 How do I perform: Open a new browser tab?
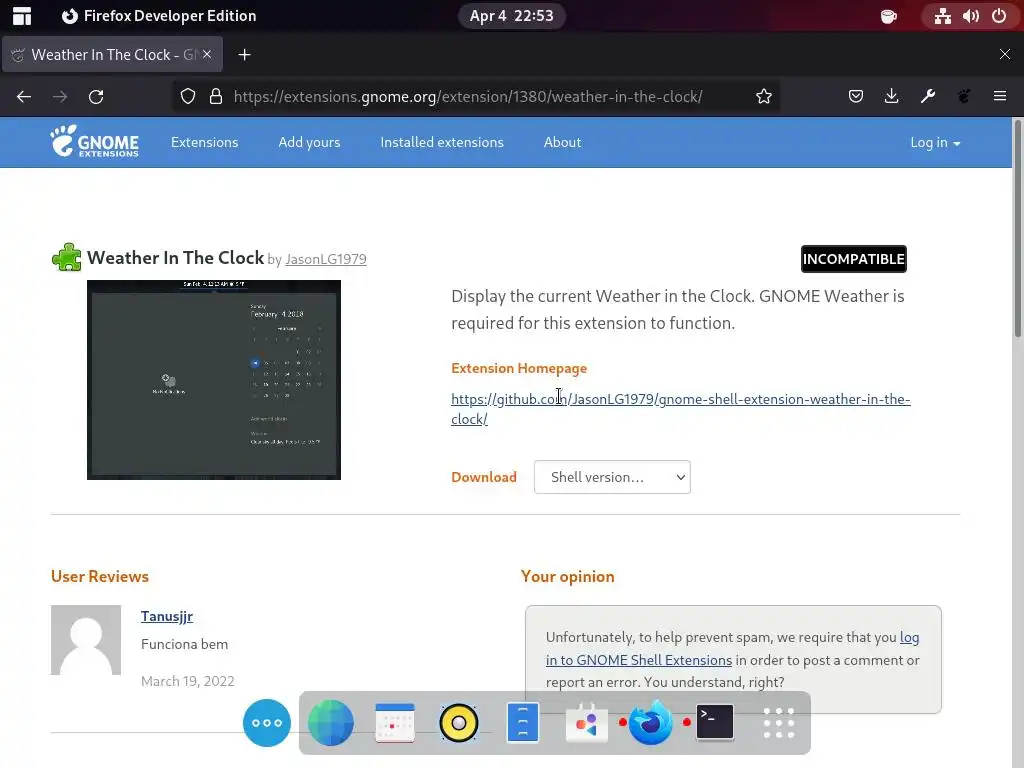click(244, 55)
